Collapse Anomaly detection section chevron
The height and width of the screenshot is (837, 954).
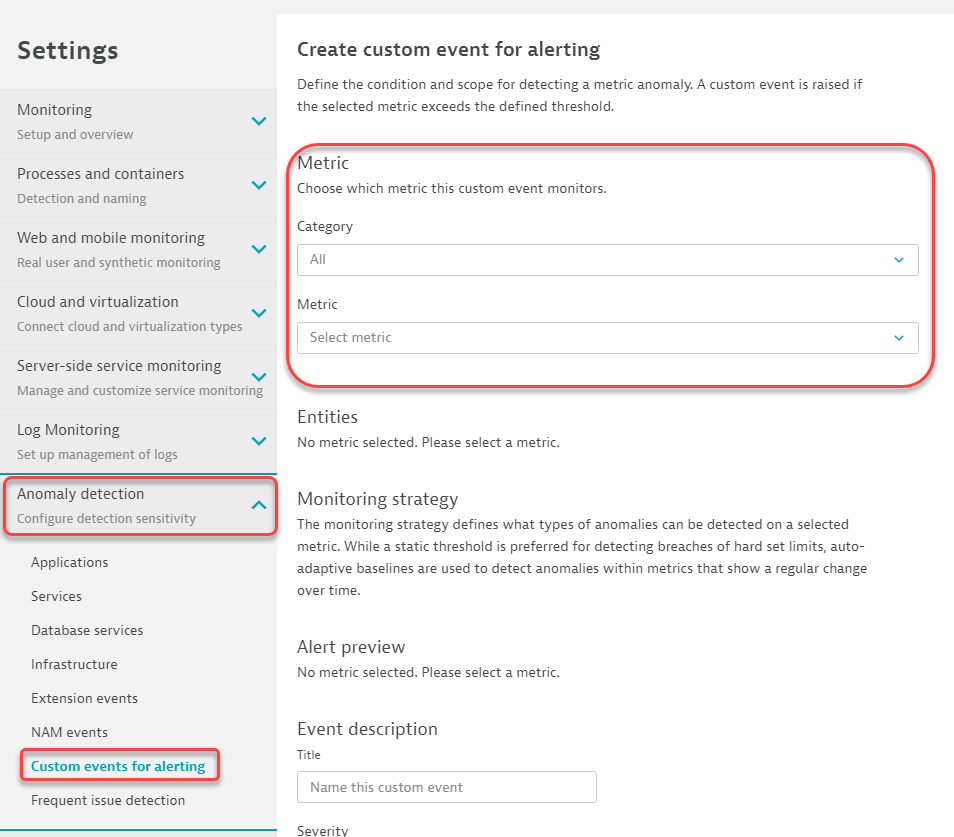[x=258, y=505]
